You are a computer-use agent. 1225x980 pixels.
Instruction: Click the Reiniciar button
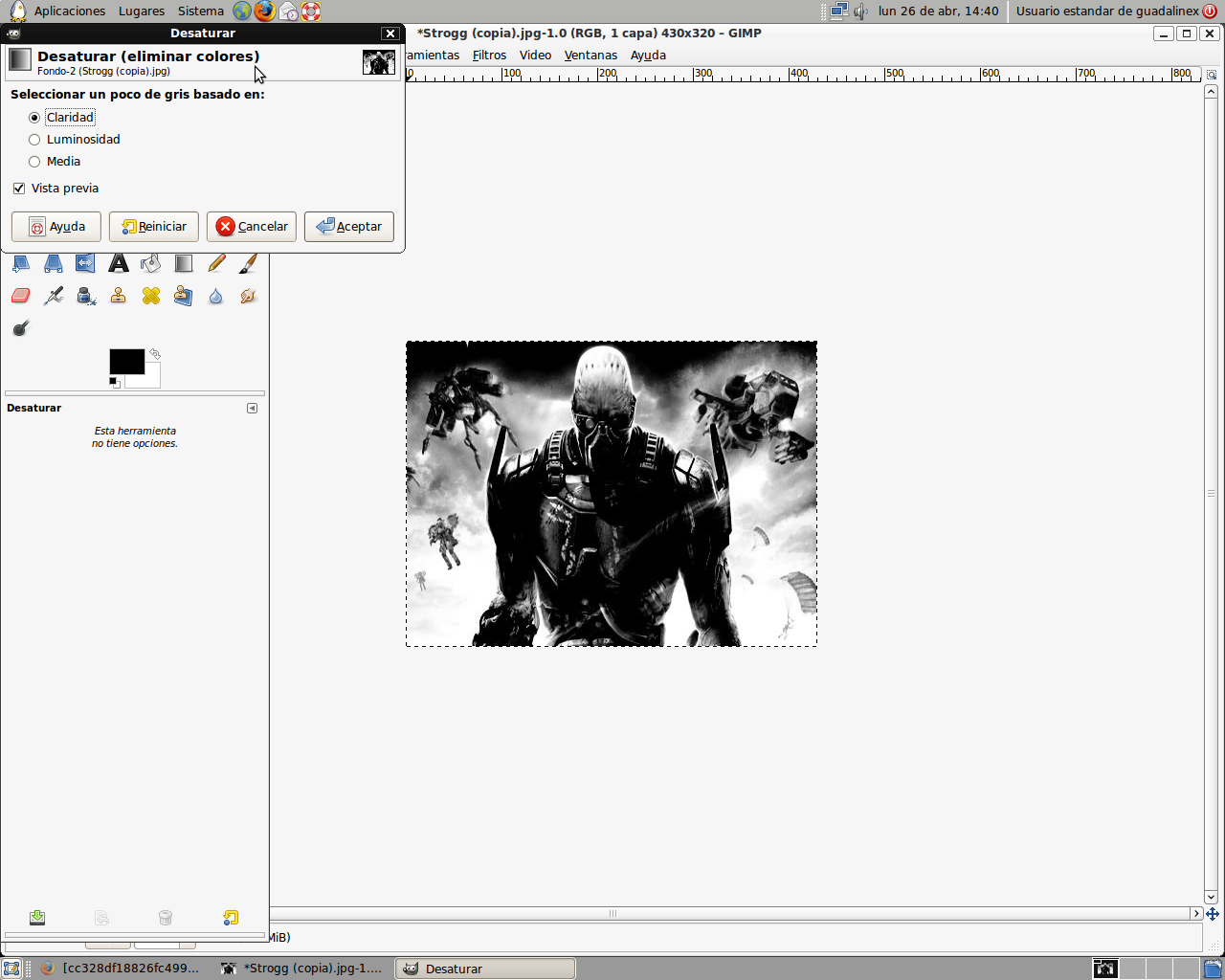pos(154,227)
